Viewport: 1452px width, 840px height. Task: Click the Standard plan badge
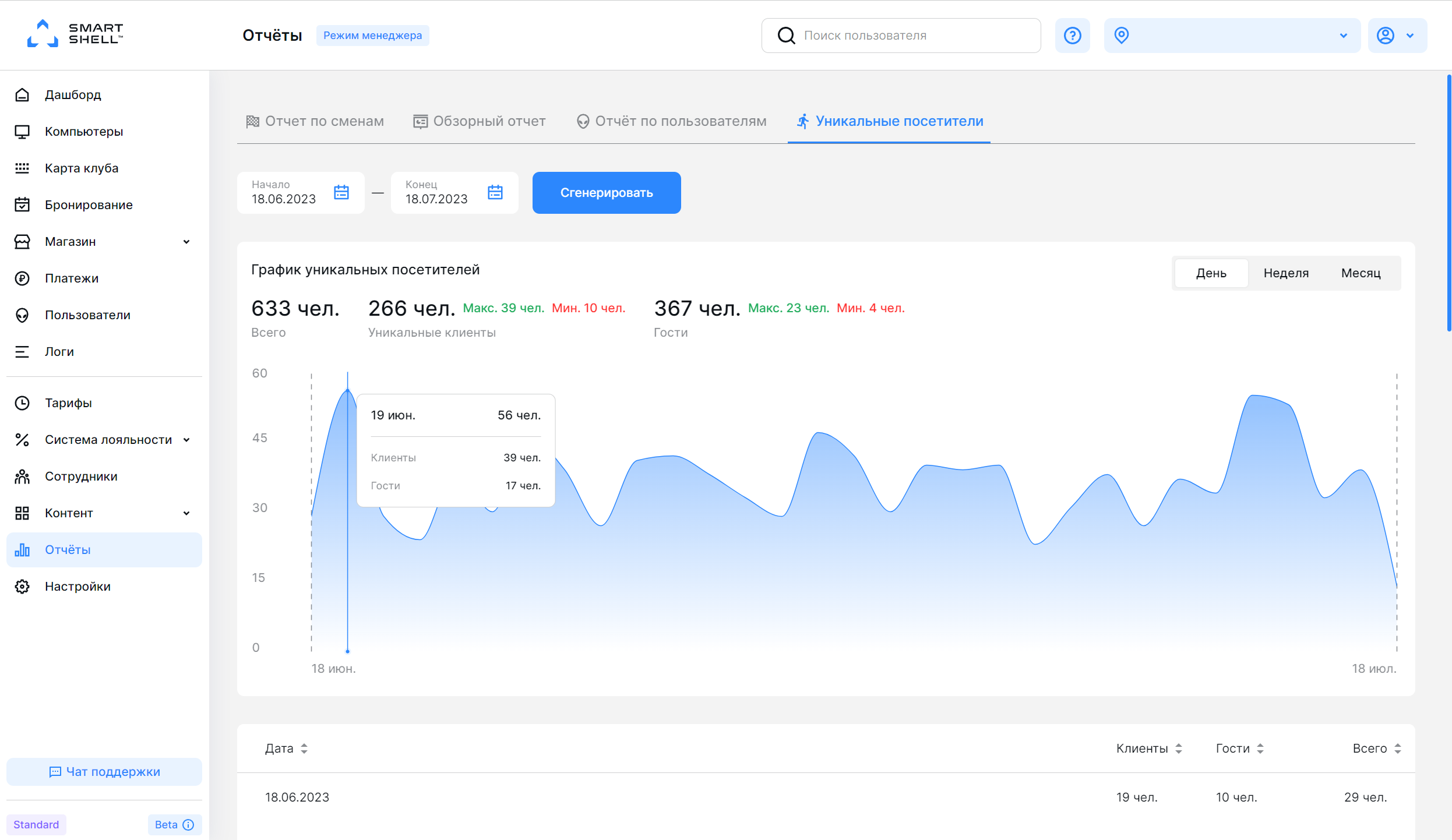click(x=36, y=825)
